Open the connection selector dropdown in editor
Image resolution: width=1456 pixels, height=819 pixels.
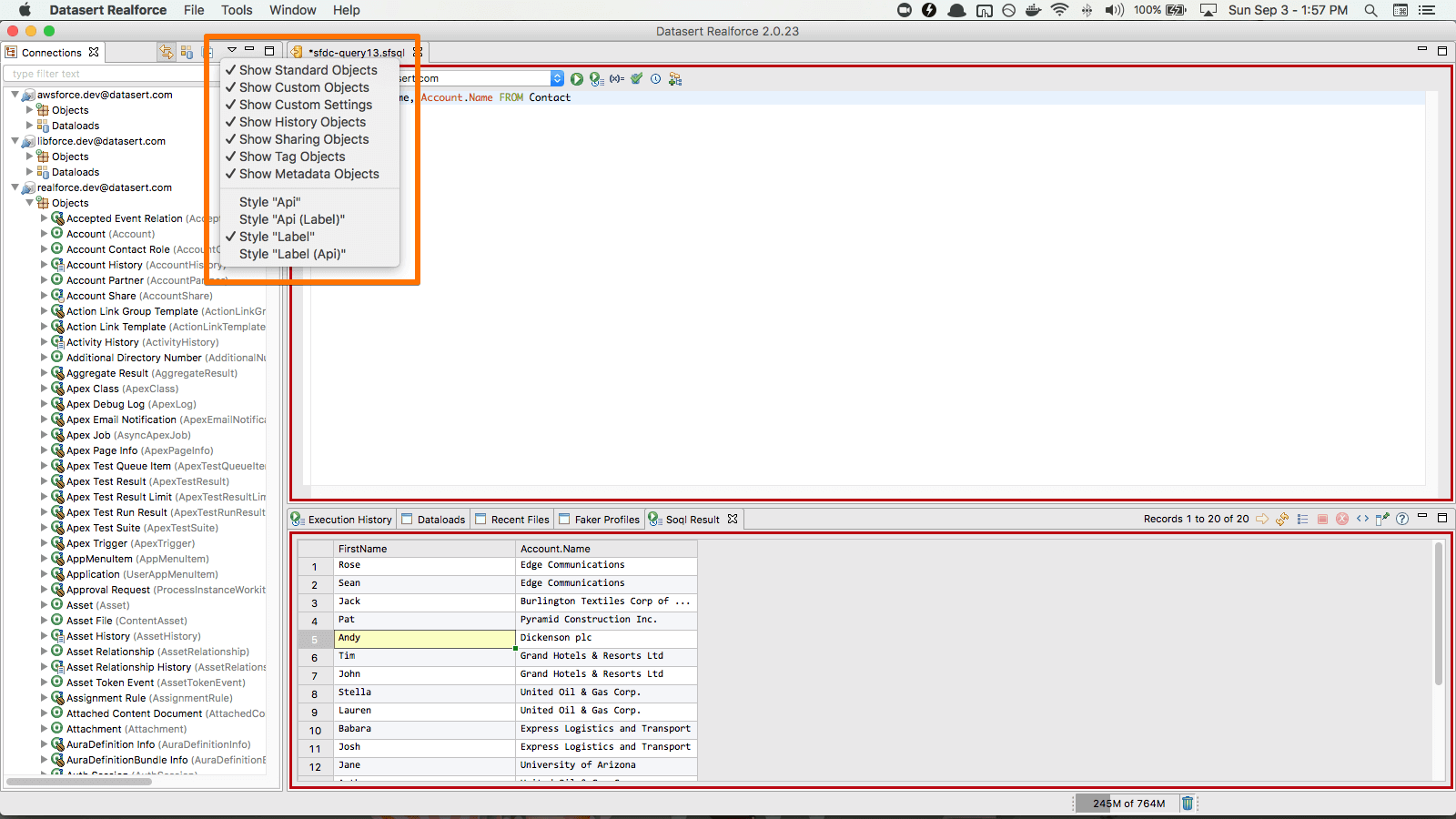[557, 79]
